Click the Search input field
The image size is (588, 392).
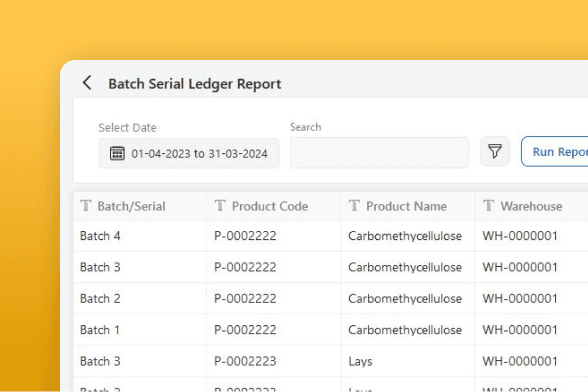[x=379, y=153]
